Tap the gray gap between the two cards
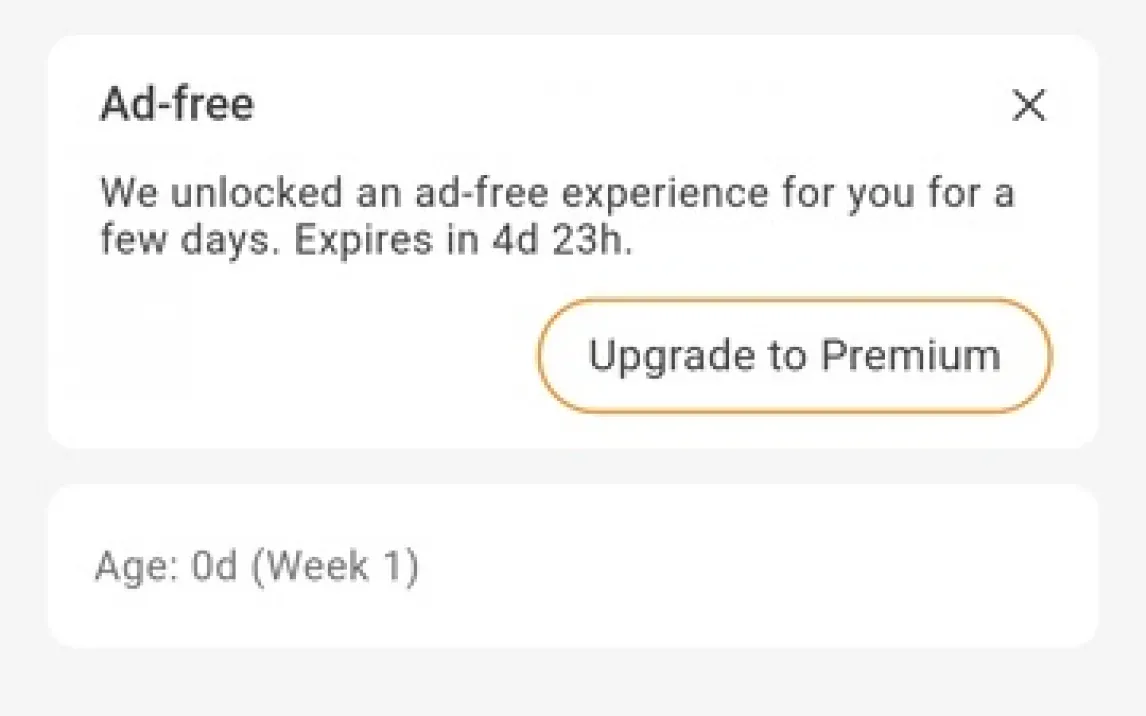The width and height of the screenshot is (1146, 716). pyautogui.click(x=572, y=466)
